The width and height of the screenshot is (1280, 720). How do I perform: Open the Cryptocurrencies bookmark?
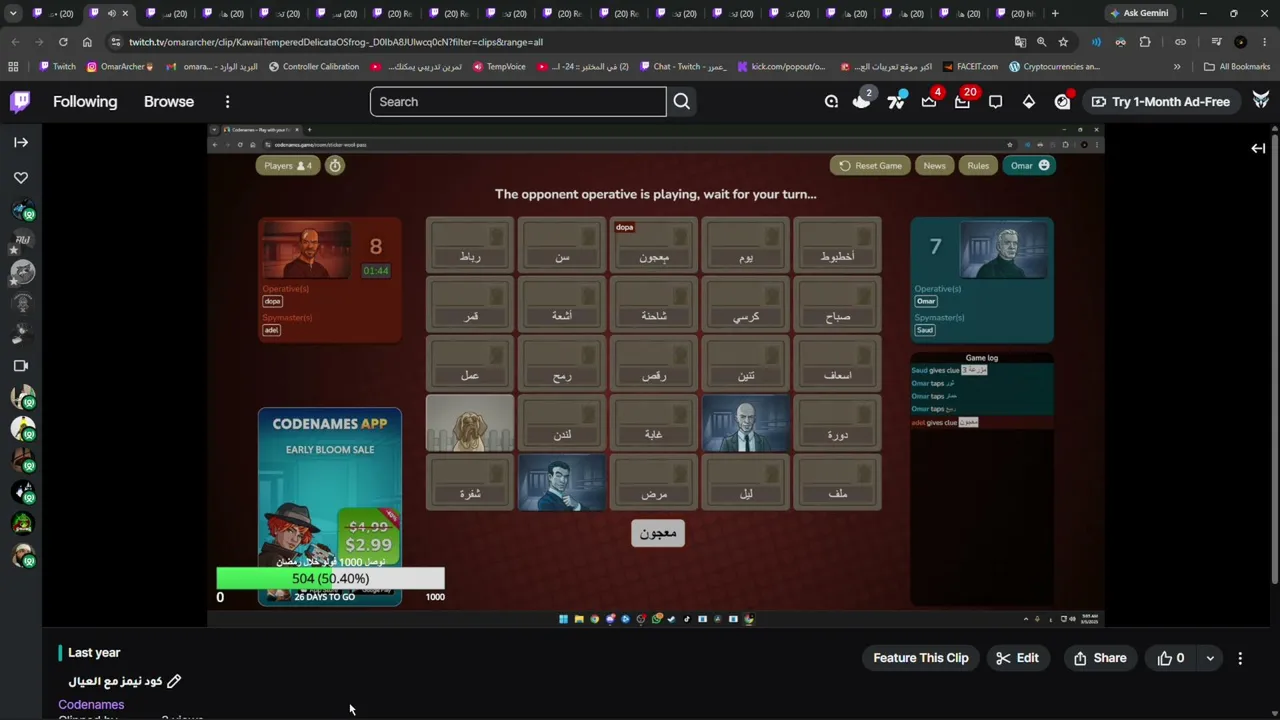[x=1055, y=67]
